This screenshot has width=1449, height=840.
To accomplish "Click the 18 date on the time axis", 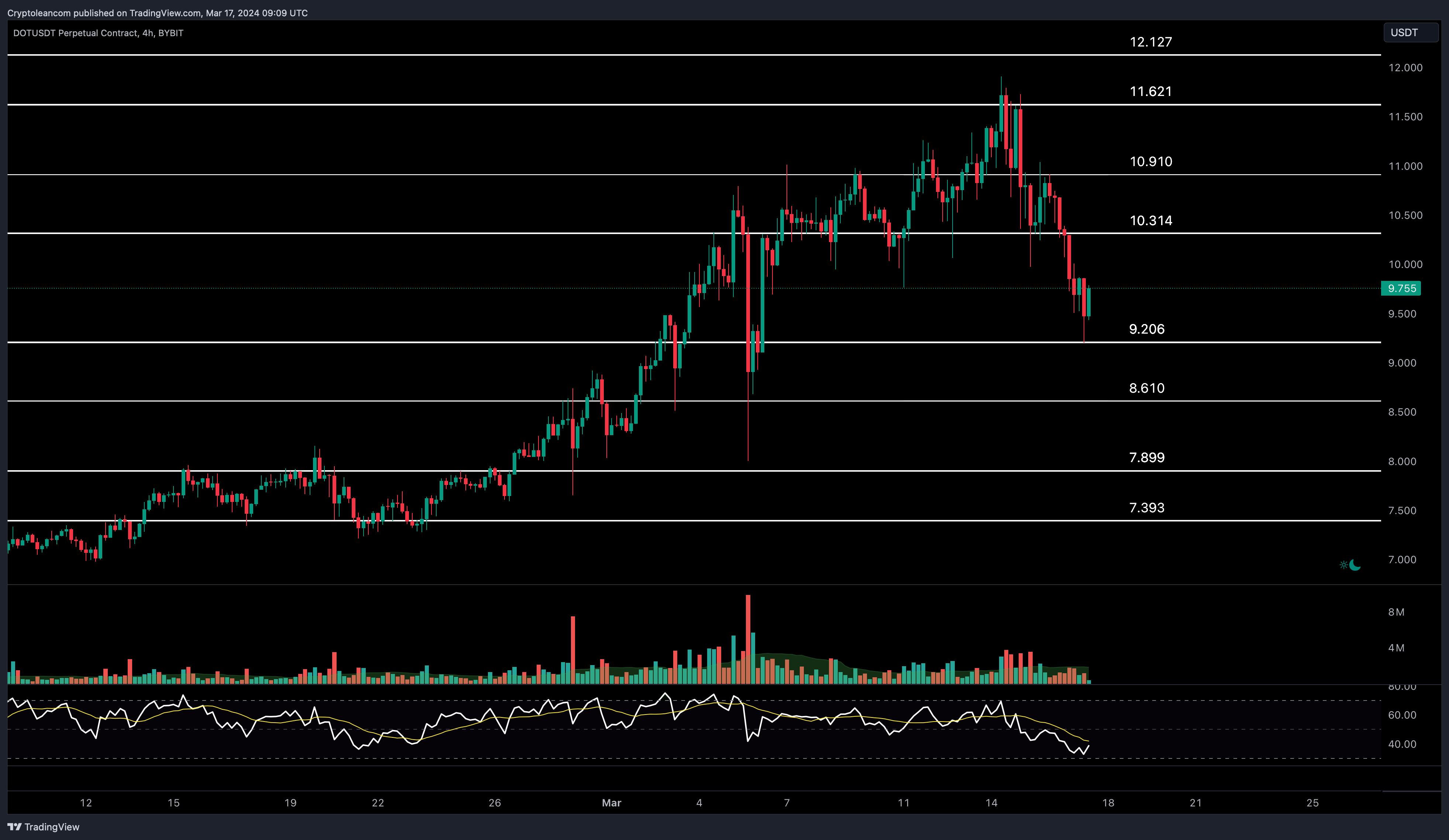I will tap(1108, 803).
